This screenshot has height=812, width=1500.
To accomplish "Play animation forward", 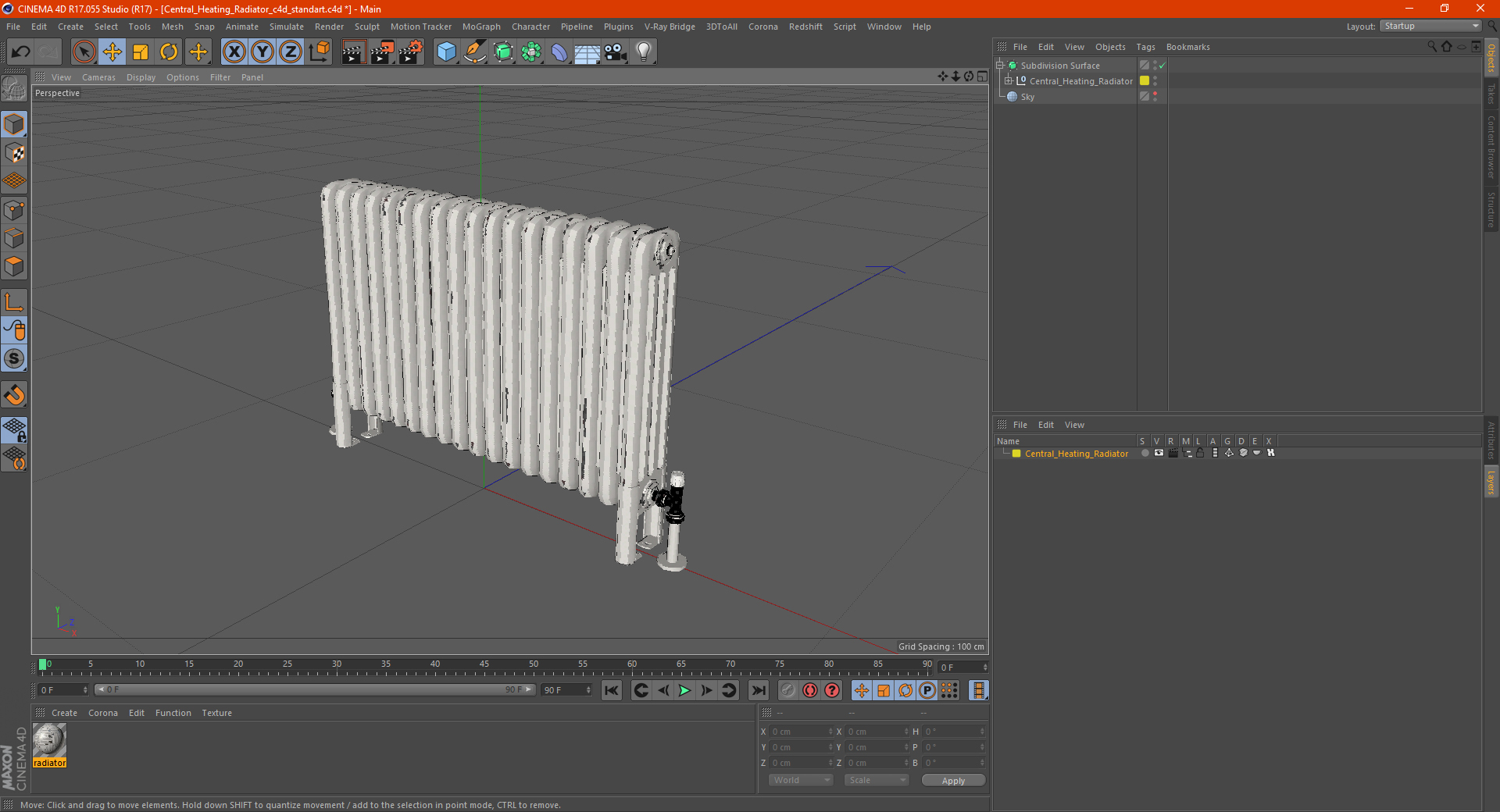I will [x=684, y=690].
